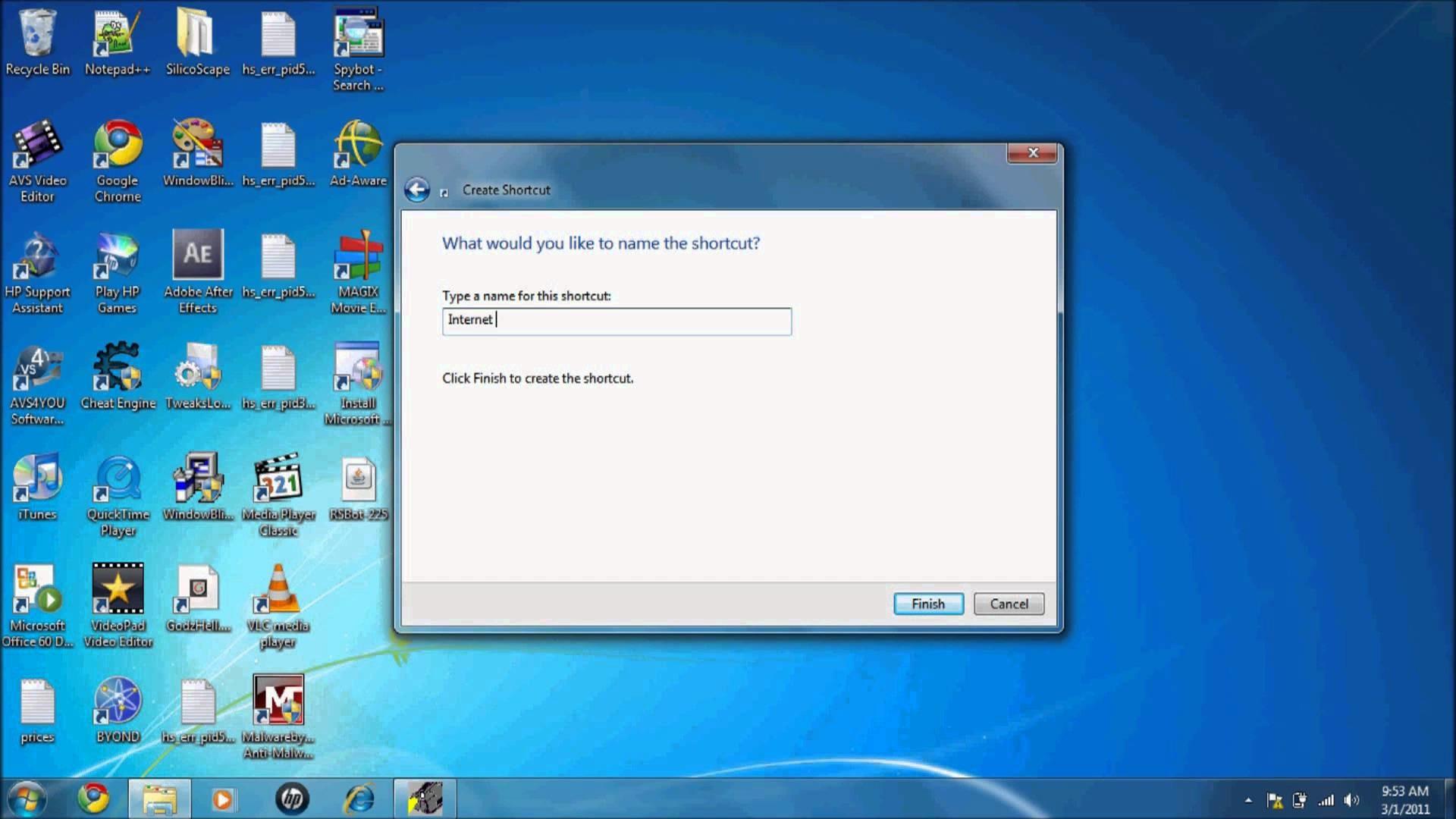The height and width of the screenshot is (819, 1456).
Task: Open the Windows Start menu
Action: click(27, 799)
